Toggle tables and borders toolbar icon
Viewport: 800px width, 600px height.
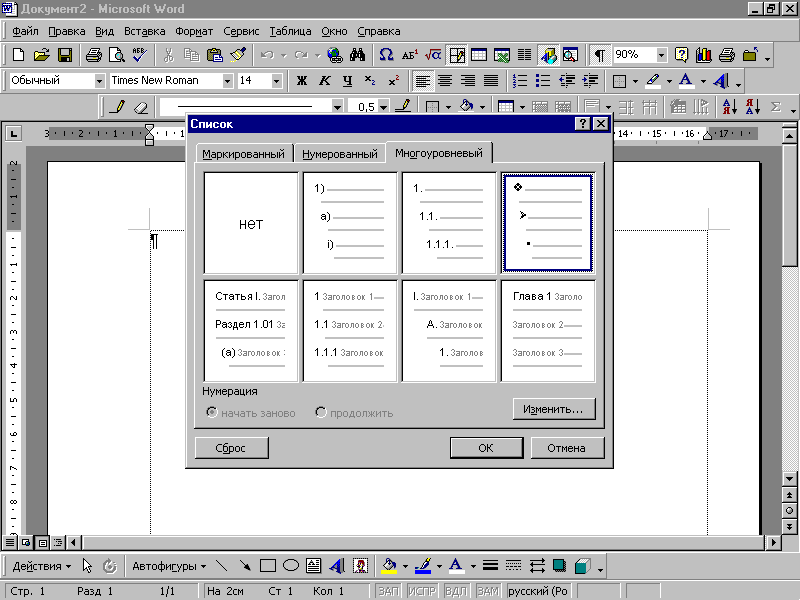pos(457,55)
